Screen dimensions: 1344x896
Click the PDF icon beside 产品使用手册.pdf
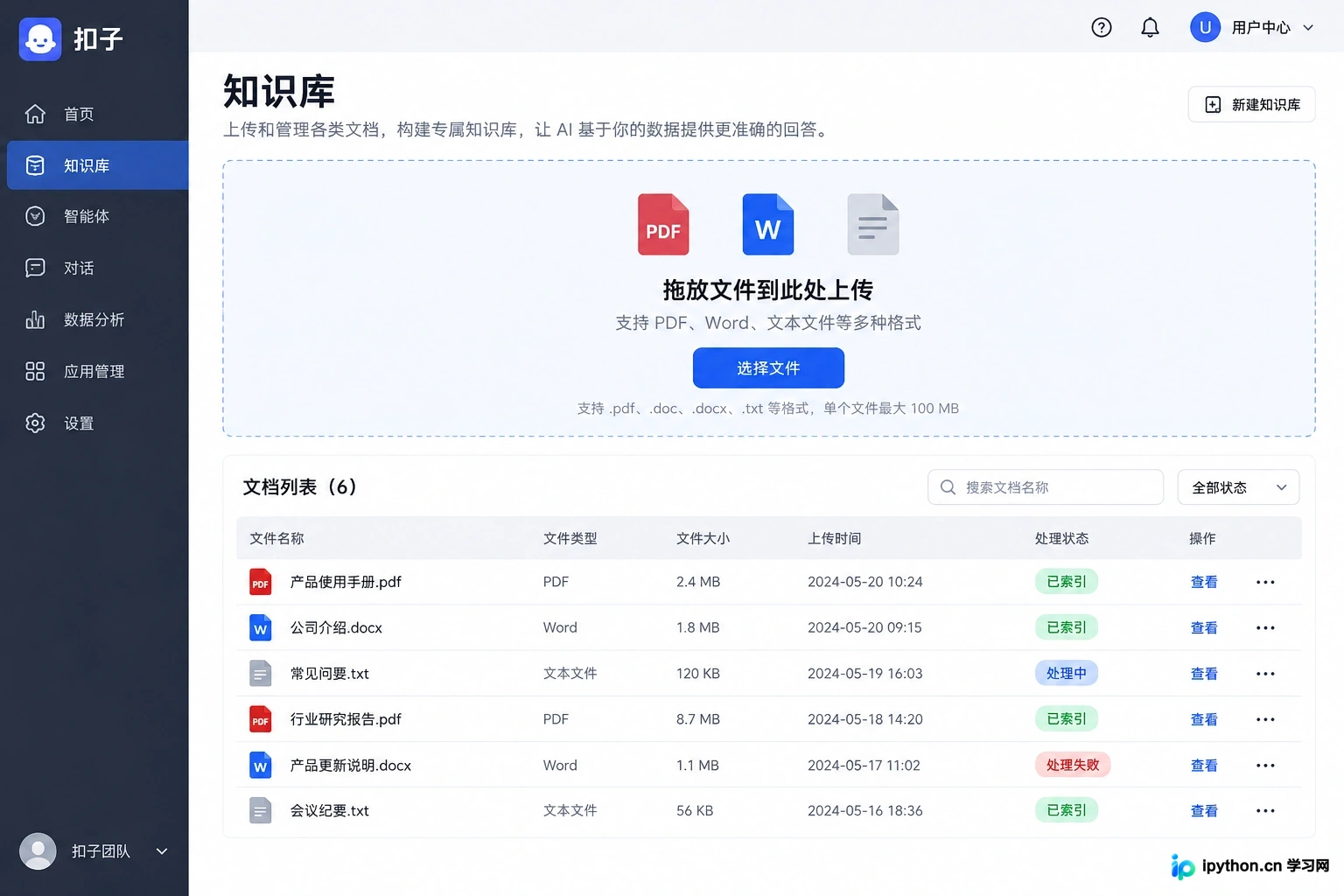point(261,582)
